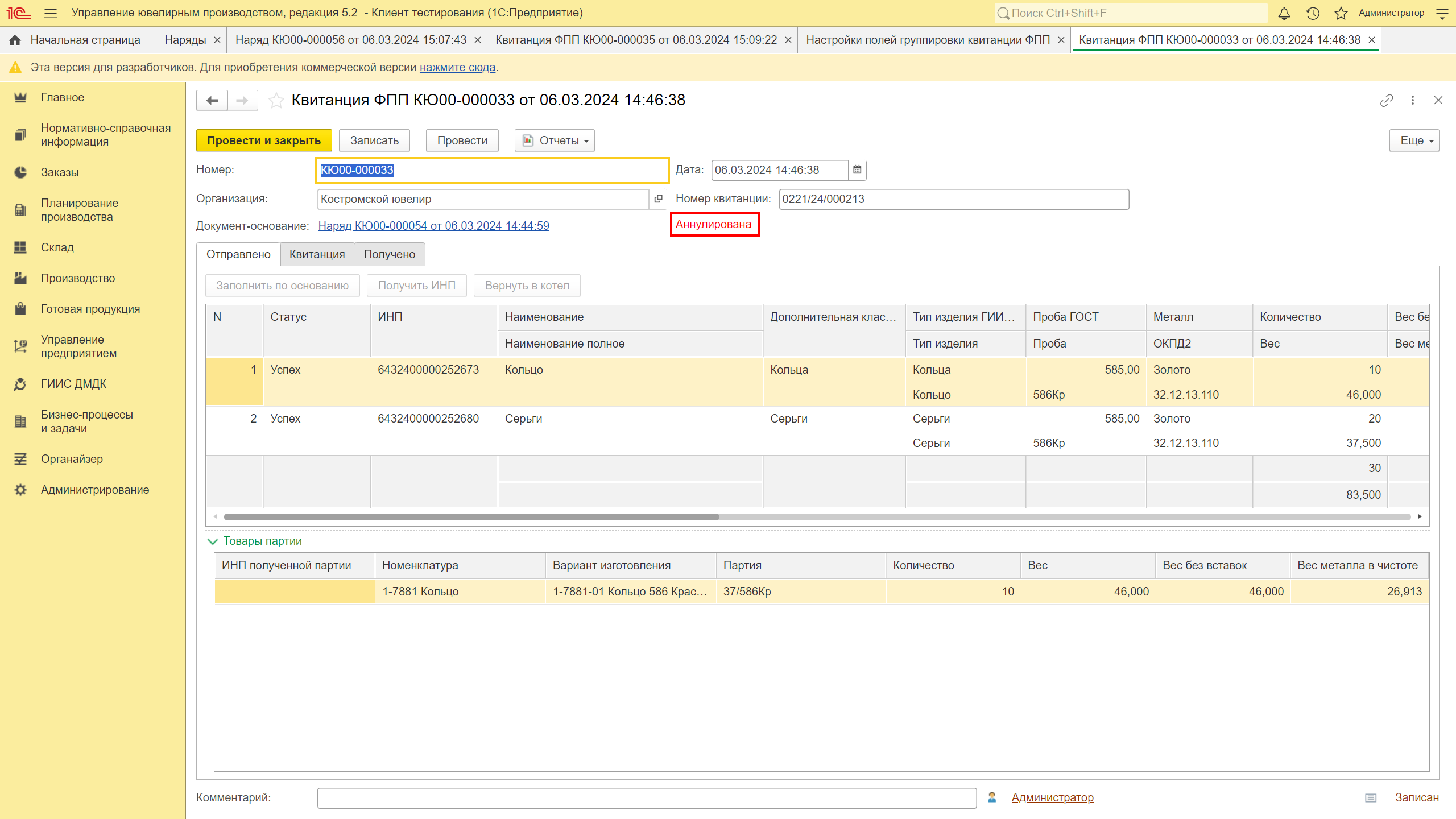Open Главное section icon
This screenshot has width=1456, height=819.
(x=20, y=97)
